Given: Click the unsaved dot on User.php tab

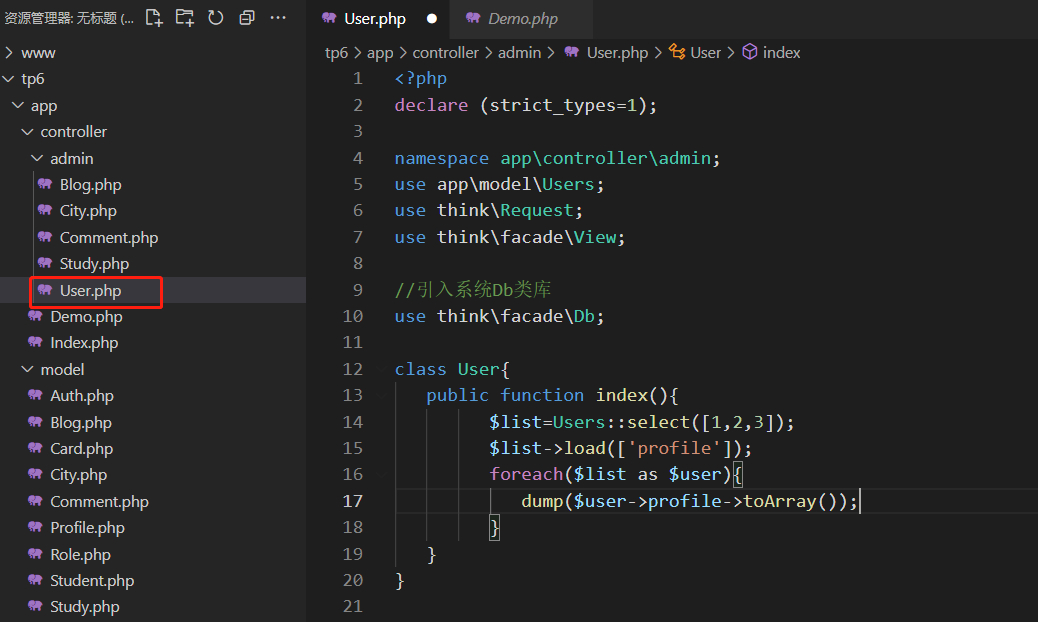Looking at the screenshot, I should (432, 19).
